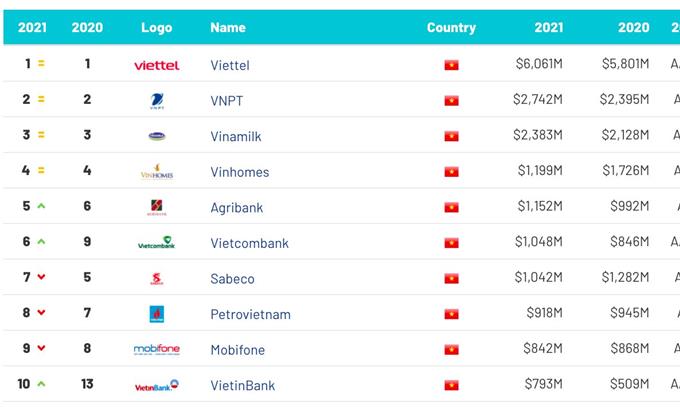Open the Petrovietnam logo

[157, 314]
